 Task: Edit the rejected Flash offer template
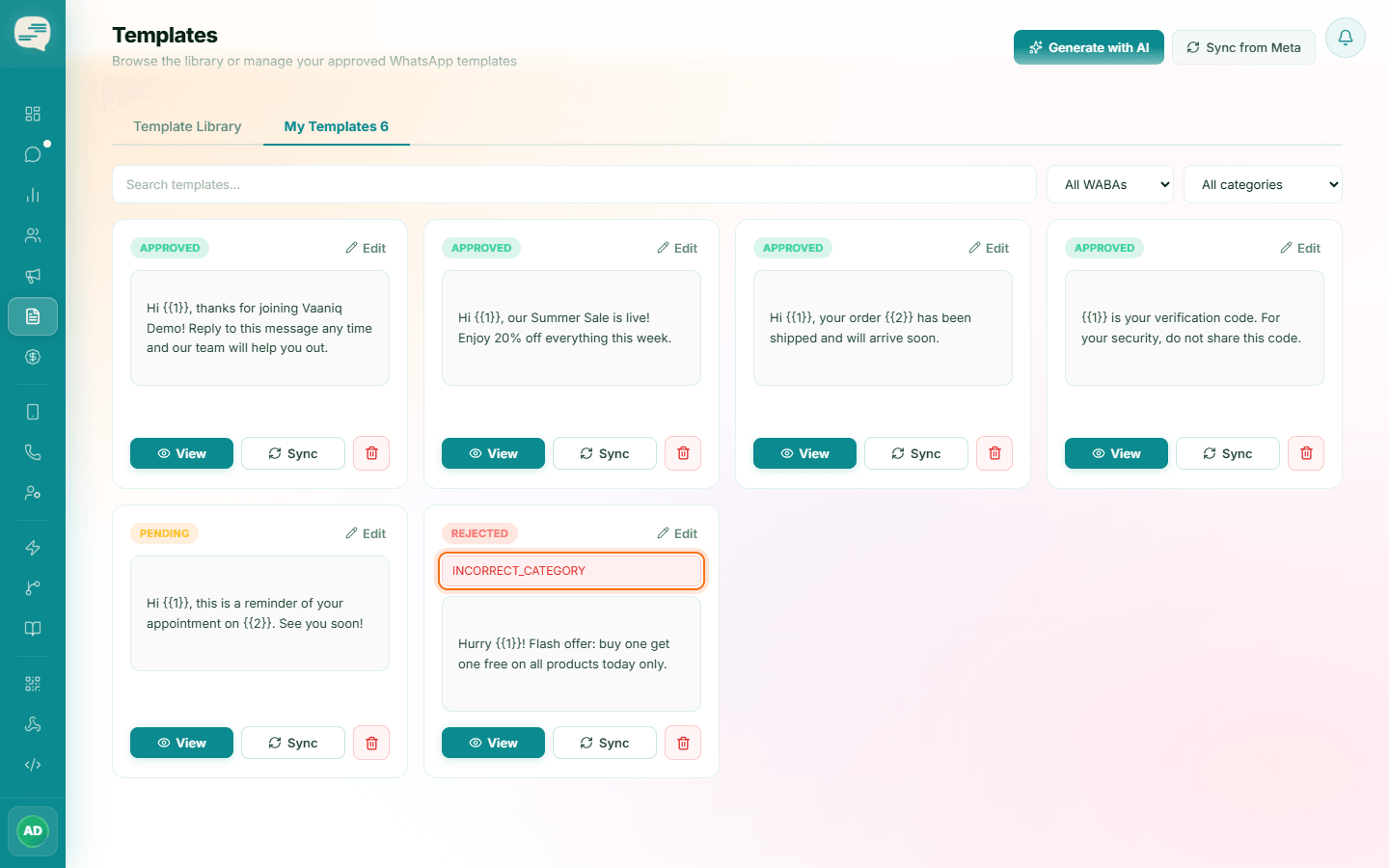tap(677, 533)
